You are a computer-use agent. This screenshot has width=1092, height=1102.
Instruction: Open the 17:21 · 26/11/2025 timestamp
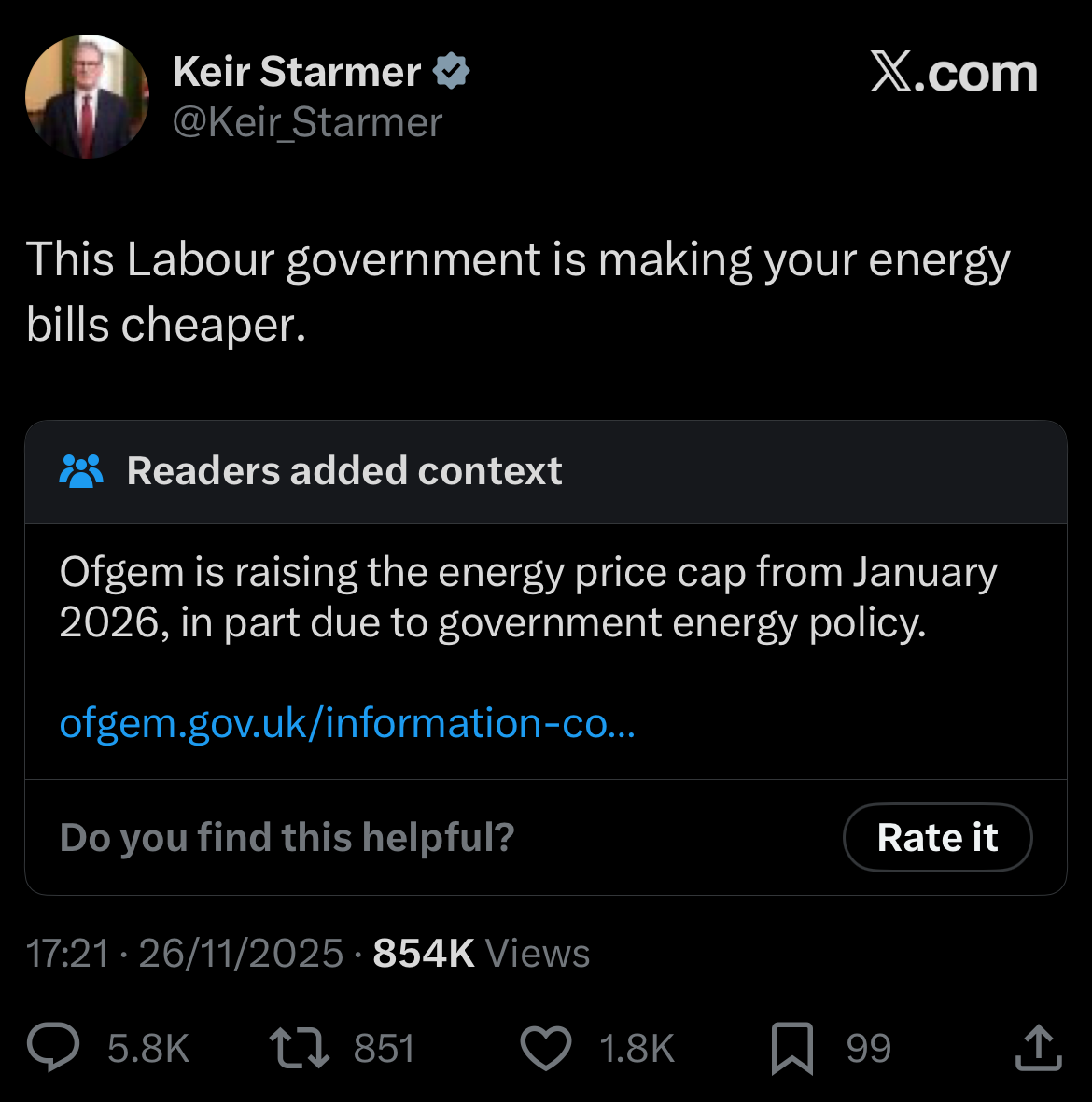point(184,953)
